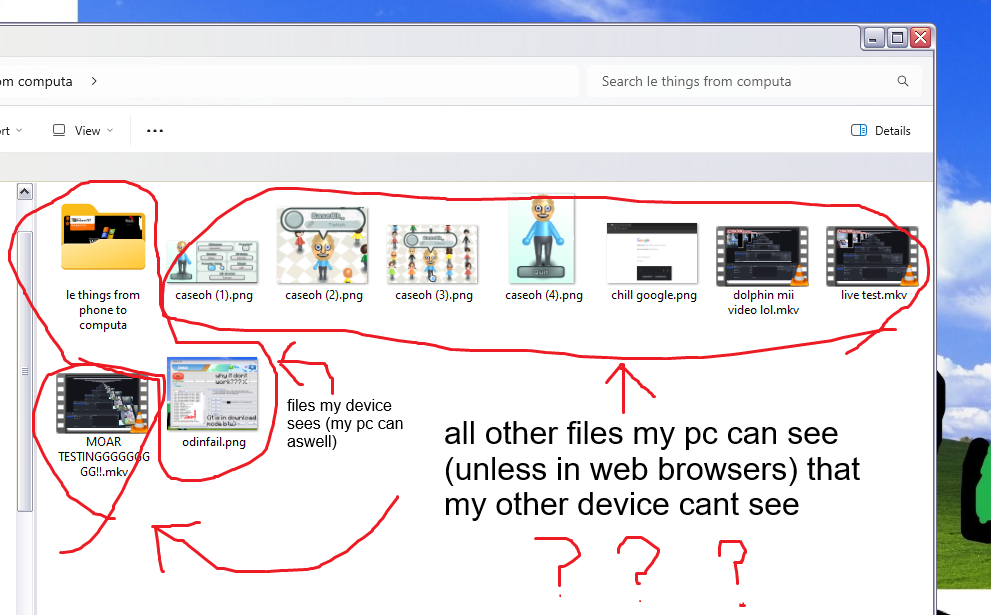The image size is (991, 615).
Task: Select the dolphin mii video lol.mkv file
Action: [762, 257]
